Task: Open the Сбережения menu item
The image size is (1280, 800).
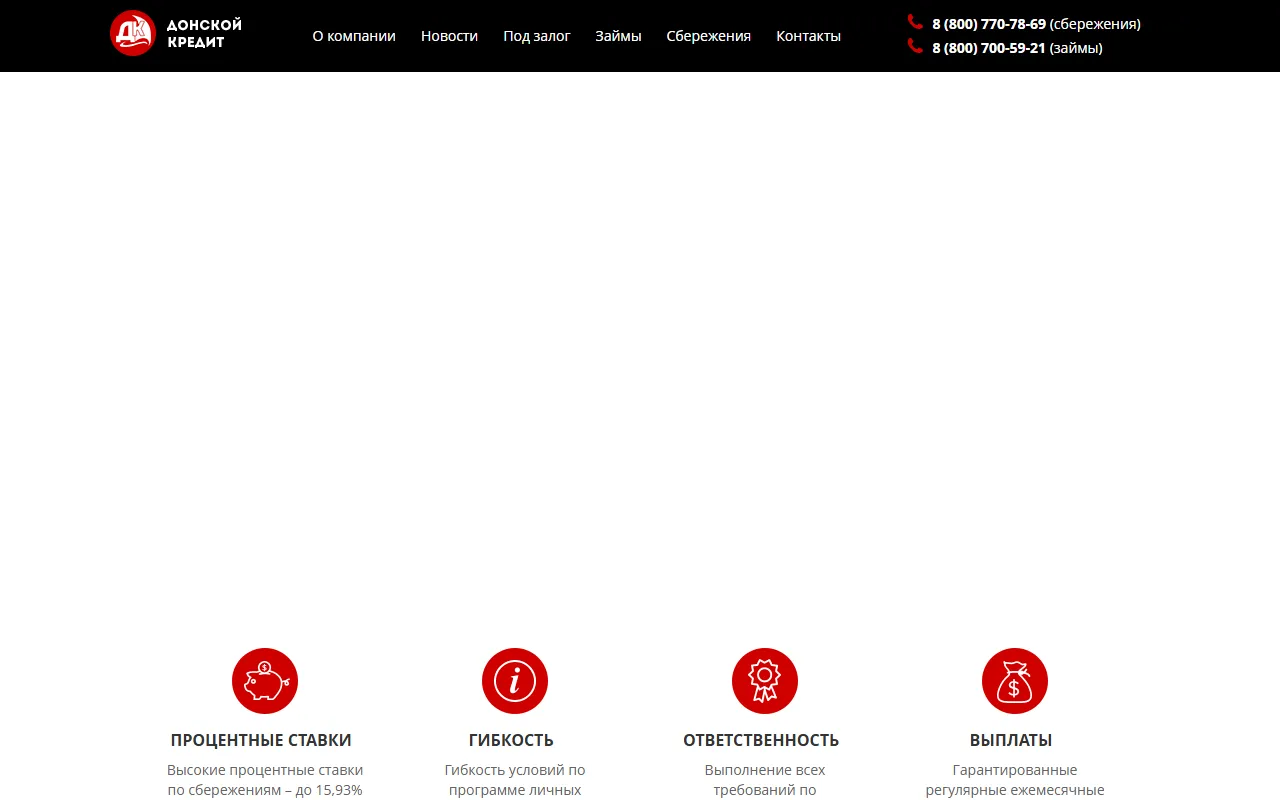Action: click(x=709, y=36)
